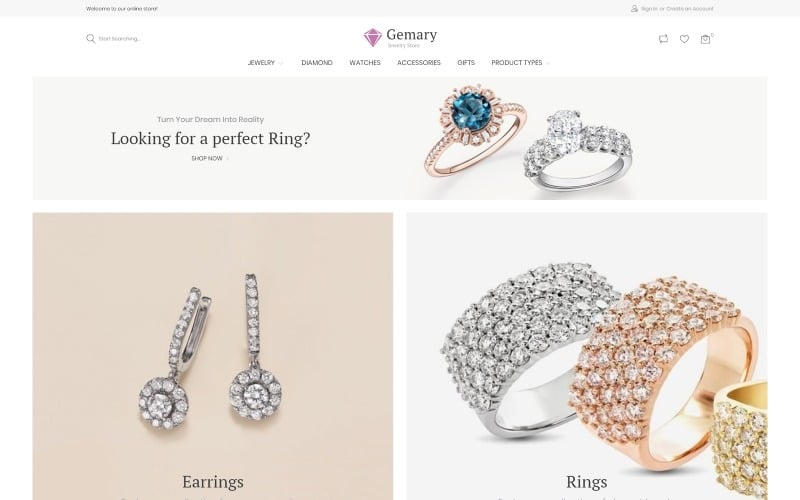Open the Gifts menu item
Image resolution: width=800 pixels, height=500 pixels.
[466, 63]
